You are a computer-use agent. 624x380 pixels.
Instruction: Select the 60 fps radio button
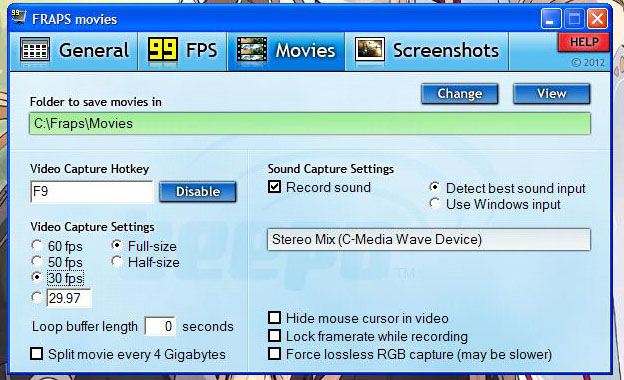(x=37, y=246)
